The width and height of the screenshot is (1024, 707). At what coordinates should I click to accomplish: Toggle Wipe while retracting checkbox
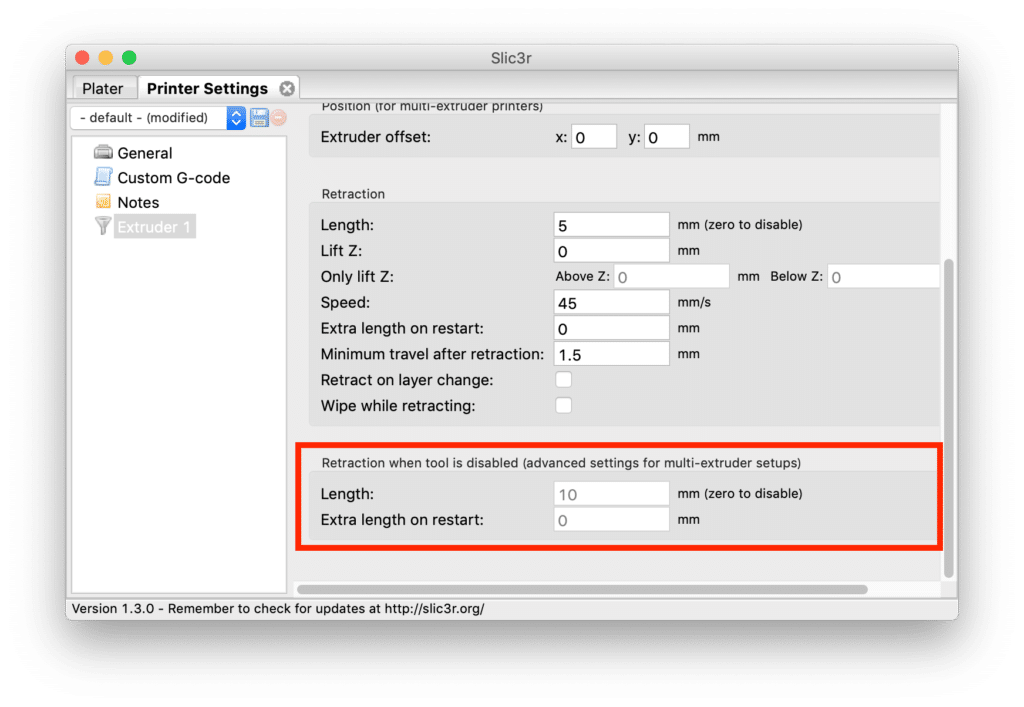564,406
